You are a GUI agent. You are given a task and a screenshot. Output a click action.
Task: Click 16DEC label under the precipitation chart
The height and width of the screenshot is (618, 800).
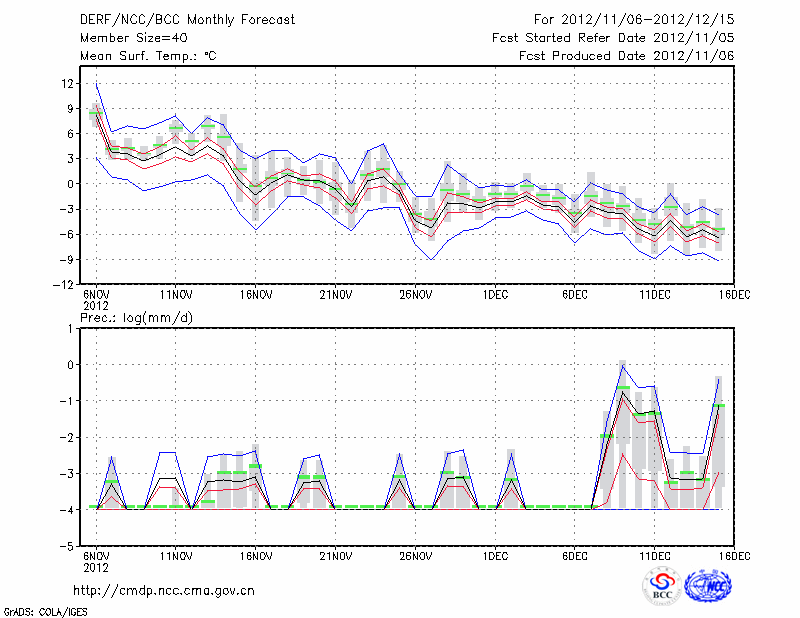734,556
